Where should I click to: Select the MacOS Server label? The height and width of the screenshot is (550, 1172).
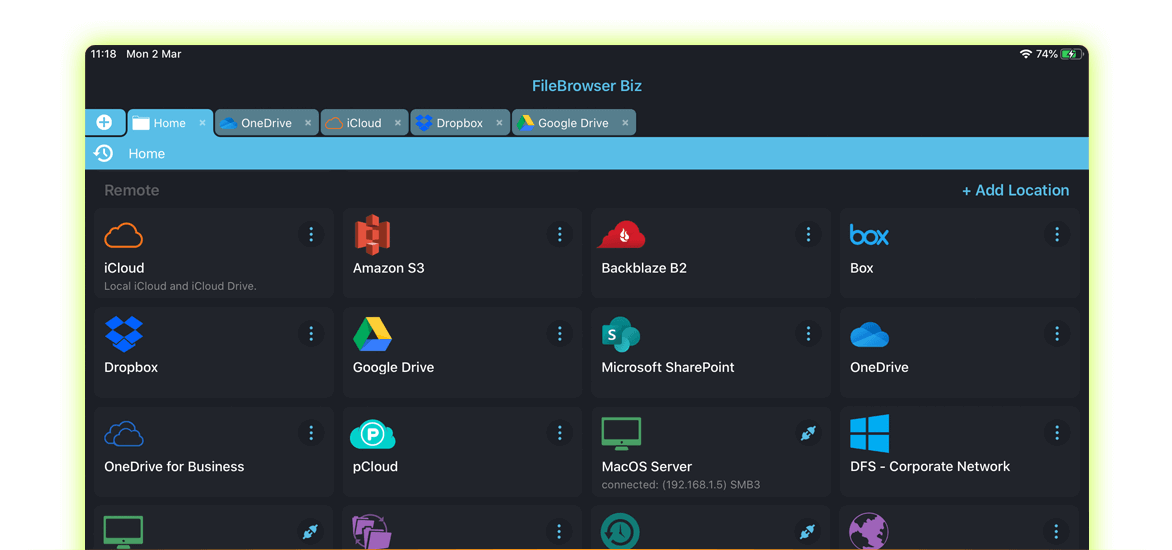[x=647, y=467]
